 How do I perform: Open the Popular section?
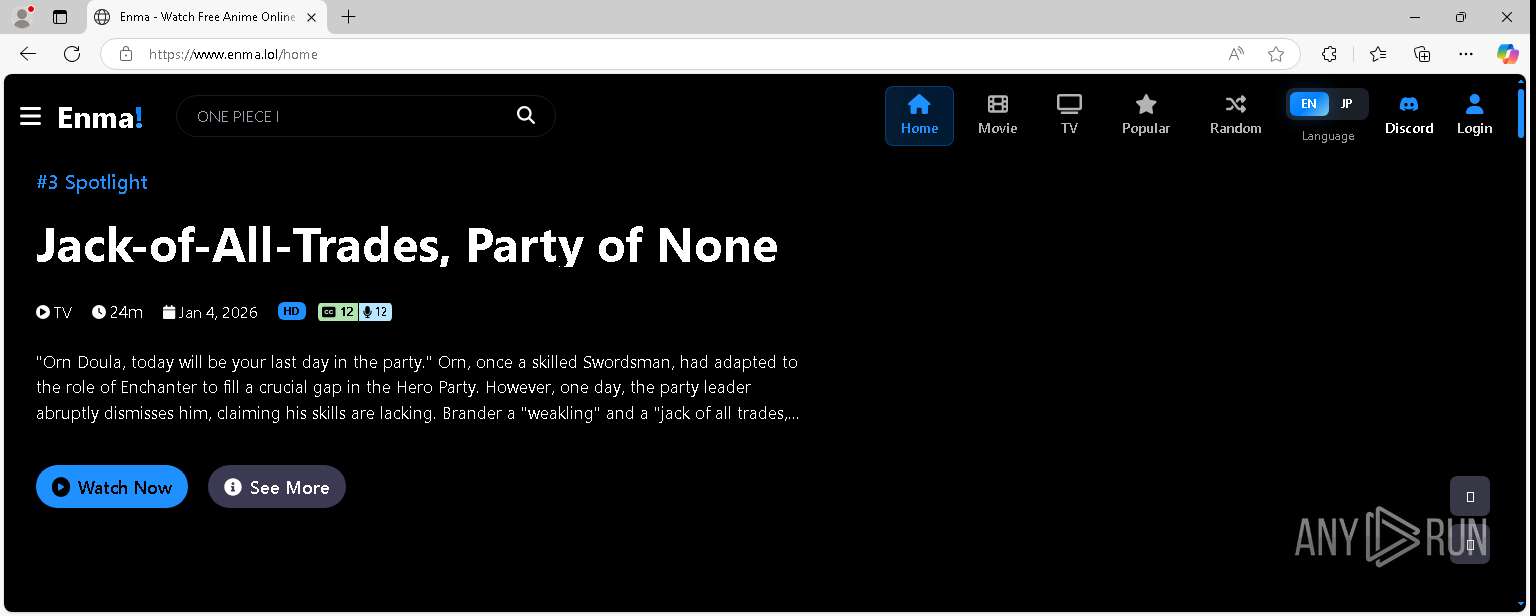[x=1146, y=116]
